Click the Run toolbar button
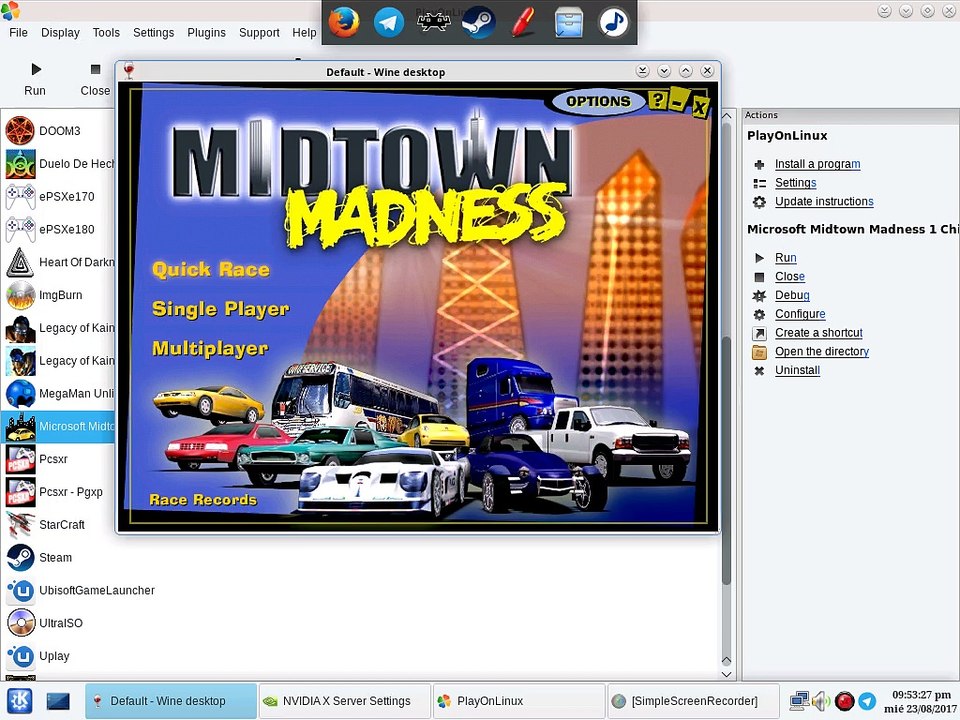Viewport: 960px width, 720px height. [x=35, y=79]
